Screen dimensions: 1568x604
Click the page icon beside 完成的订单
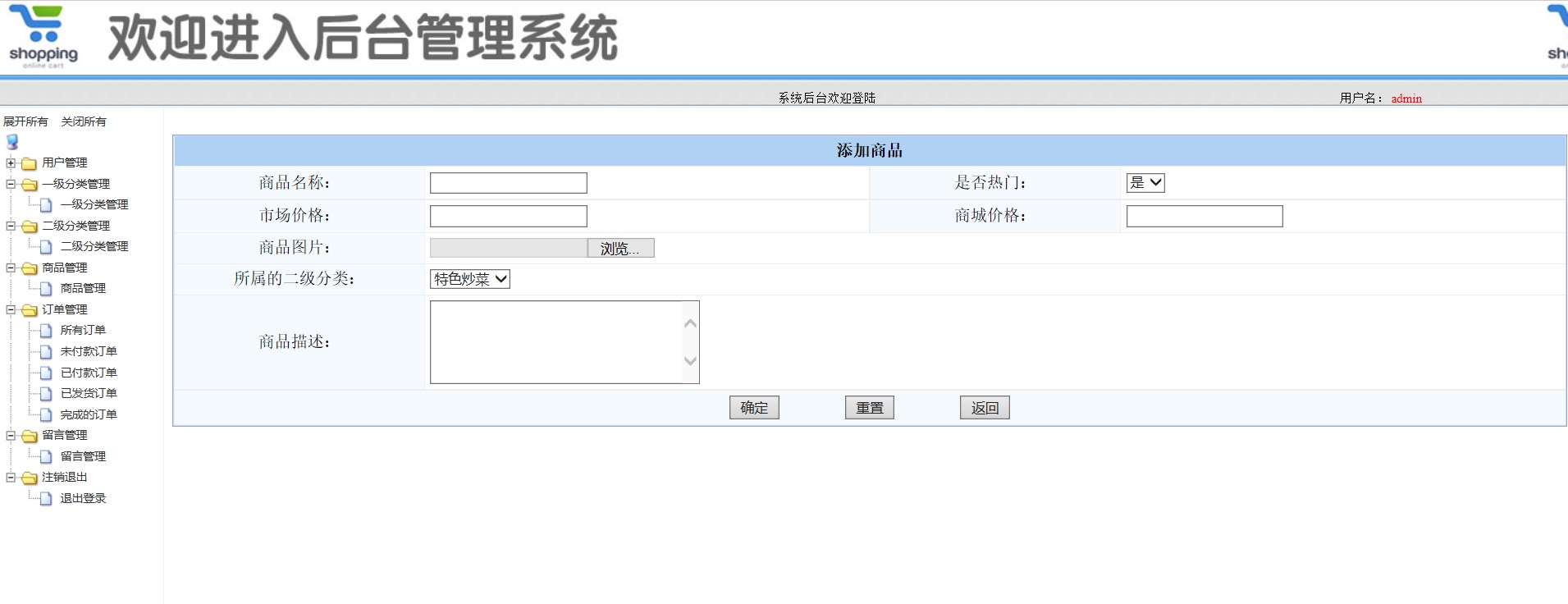(x=46, y=415)
